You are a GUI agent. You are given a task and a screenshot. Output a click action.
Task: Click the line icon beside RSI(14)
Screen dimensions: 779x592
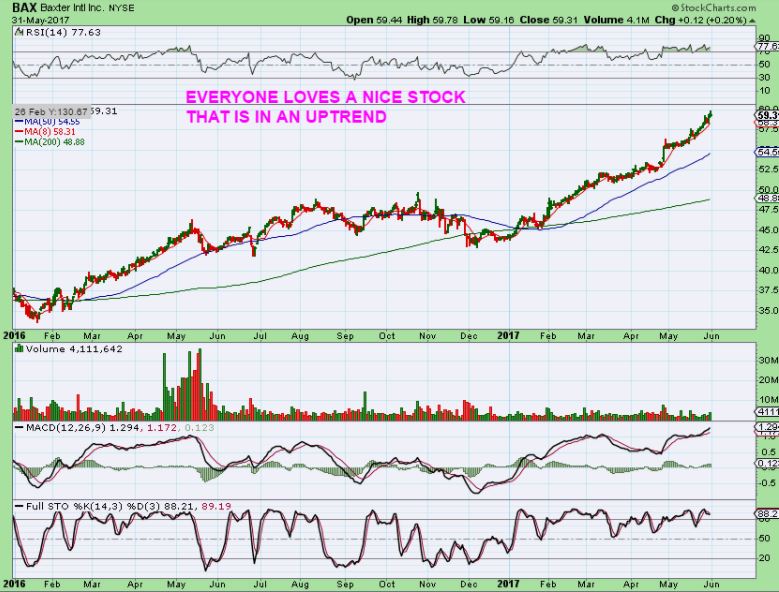tap(19, 32)
